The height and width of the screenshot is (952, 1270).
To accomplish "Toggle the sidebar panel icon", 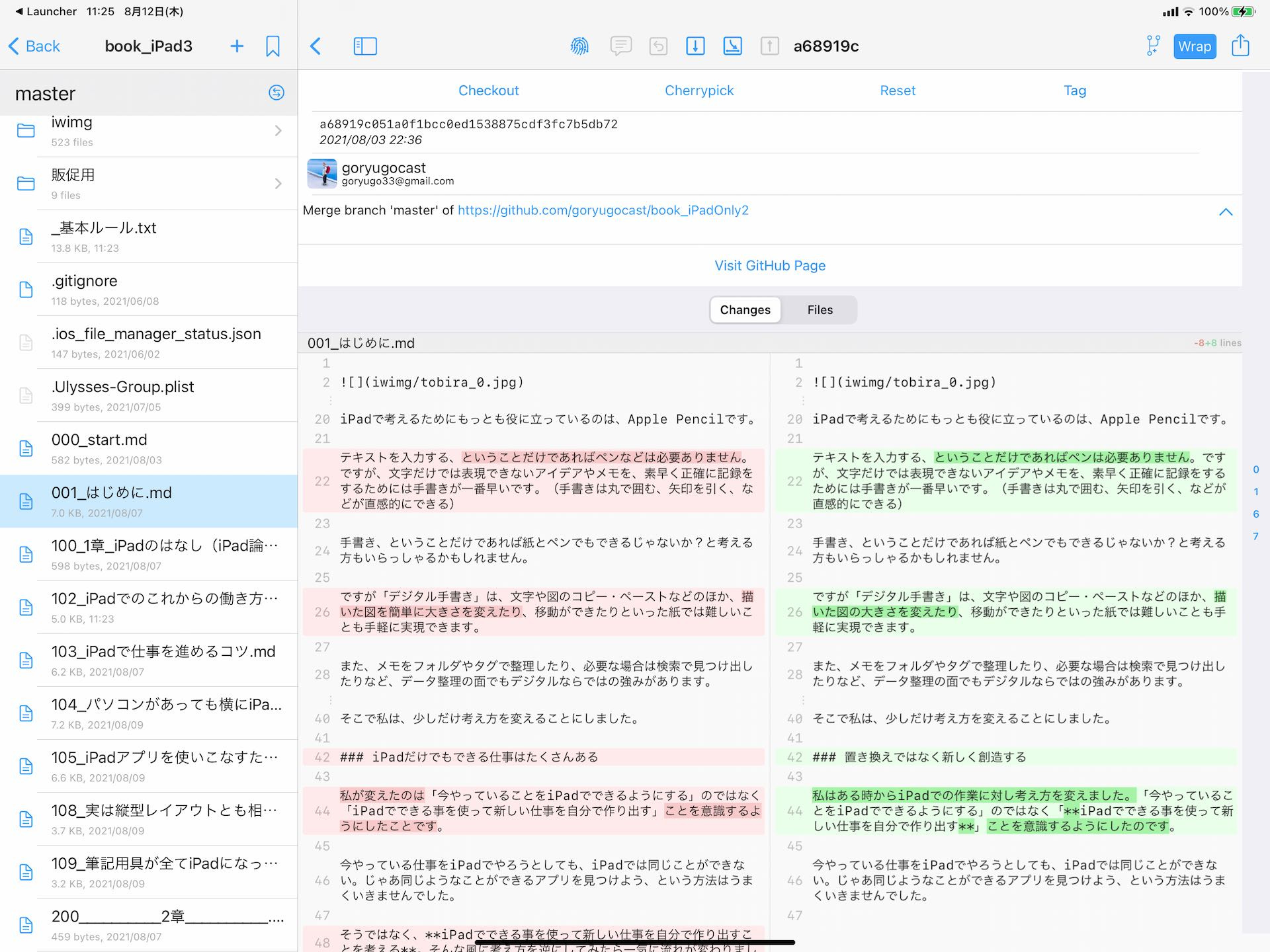I will pyautogui.click(x=365, y=46).
